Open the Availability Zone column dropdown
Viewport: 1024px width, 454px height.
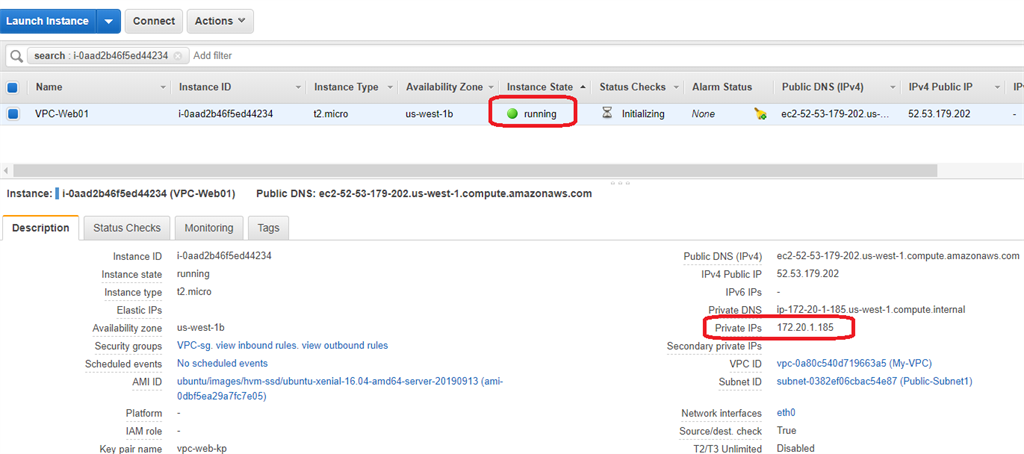pos(490,88)
